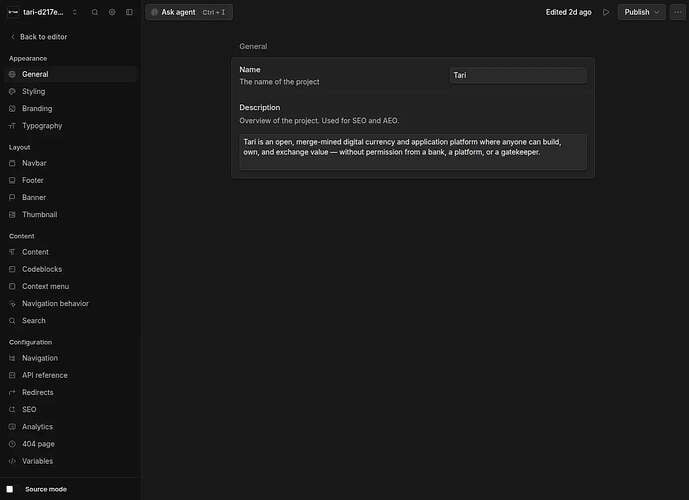Open General settings in sidebar
689x500 pixels.
pos(70,74)
